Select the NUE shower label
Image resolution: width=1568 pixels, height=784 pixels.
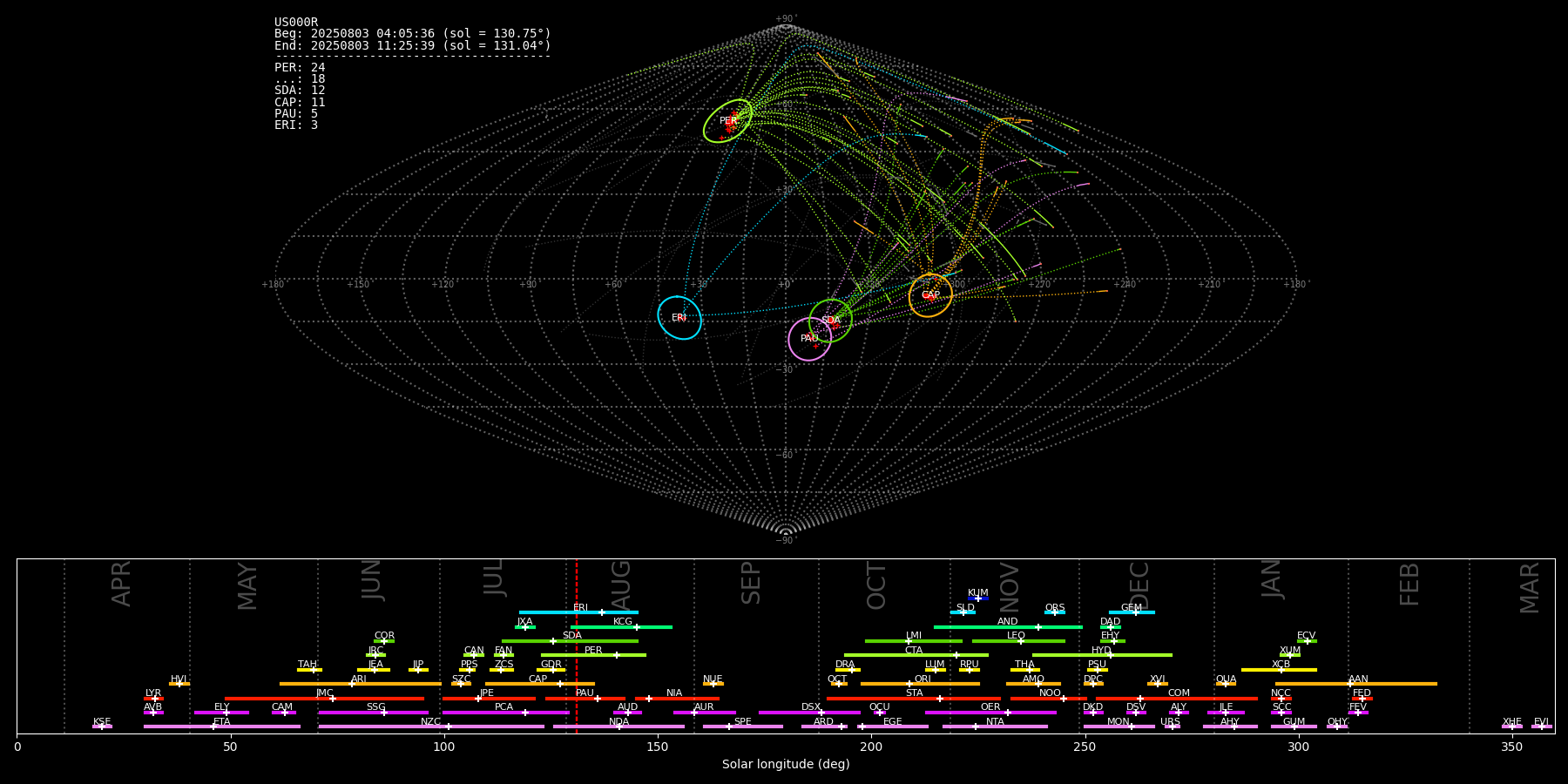pos(713,679)
